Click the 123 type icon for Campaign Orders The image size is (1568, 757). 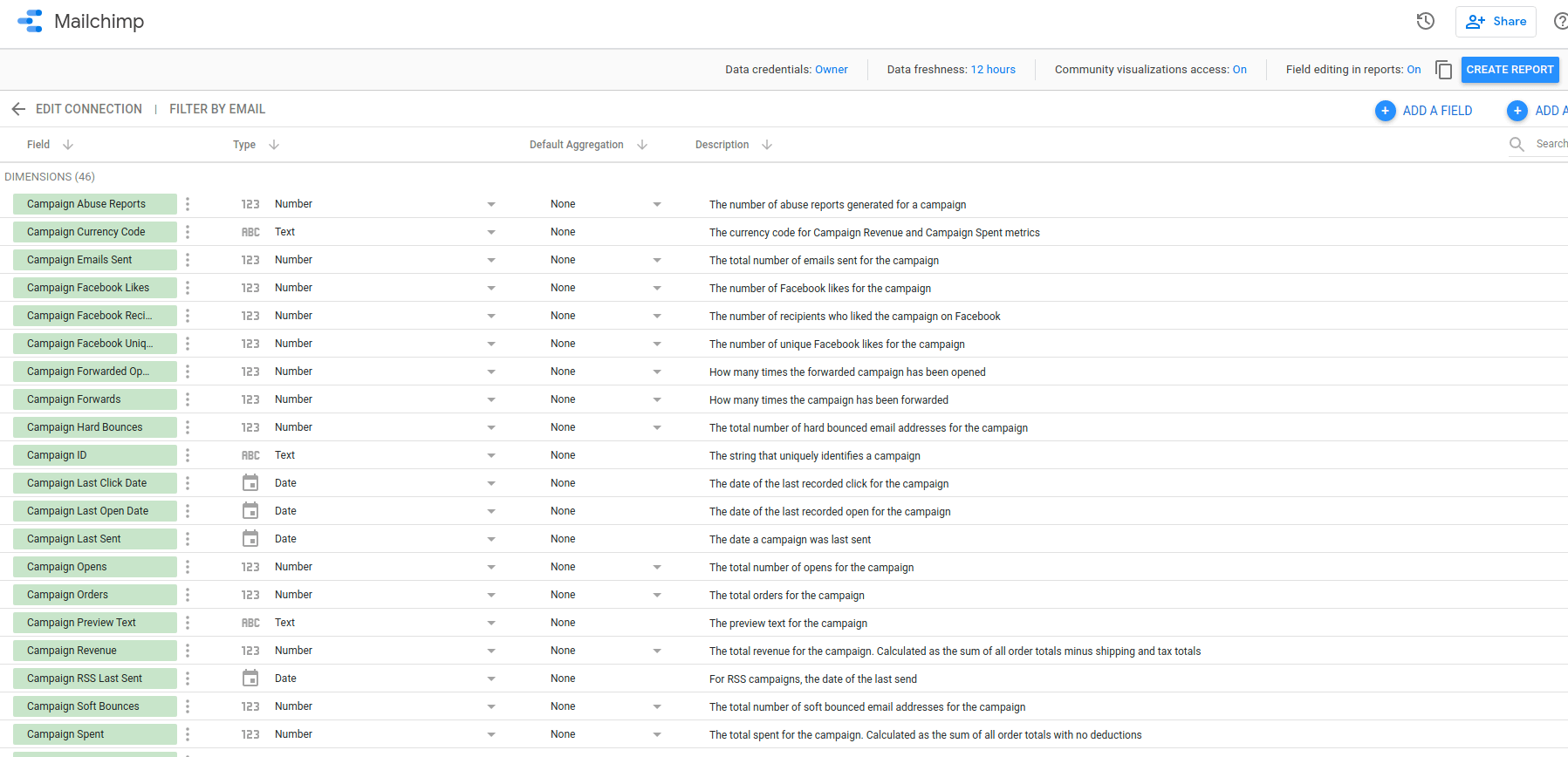point(250,595)
